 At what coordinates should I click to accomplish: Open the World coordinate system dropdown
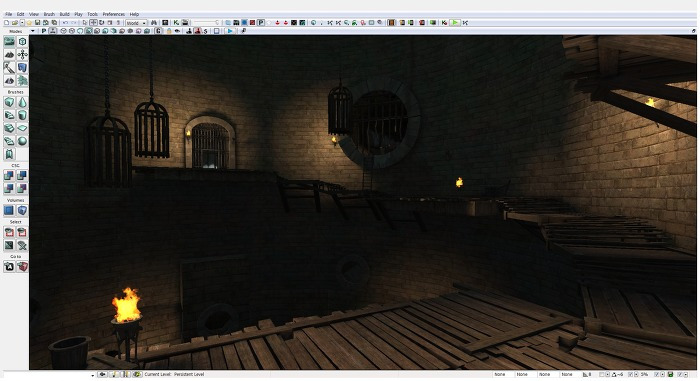point(137,23)
